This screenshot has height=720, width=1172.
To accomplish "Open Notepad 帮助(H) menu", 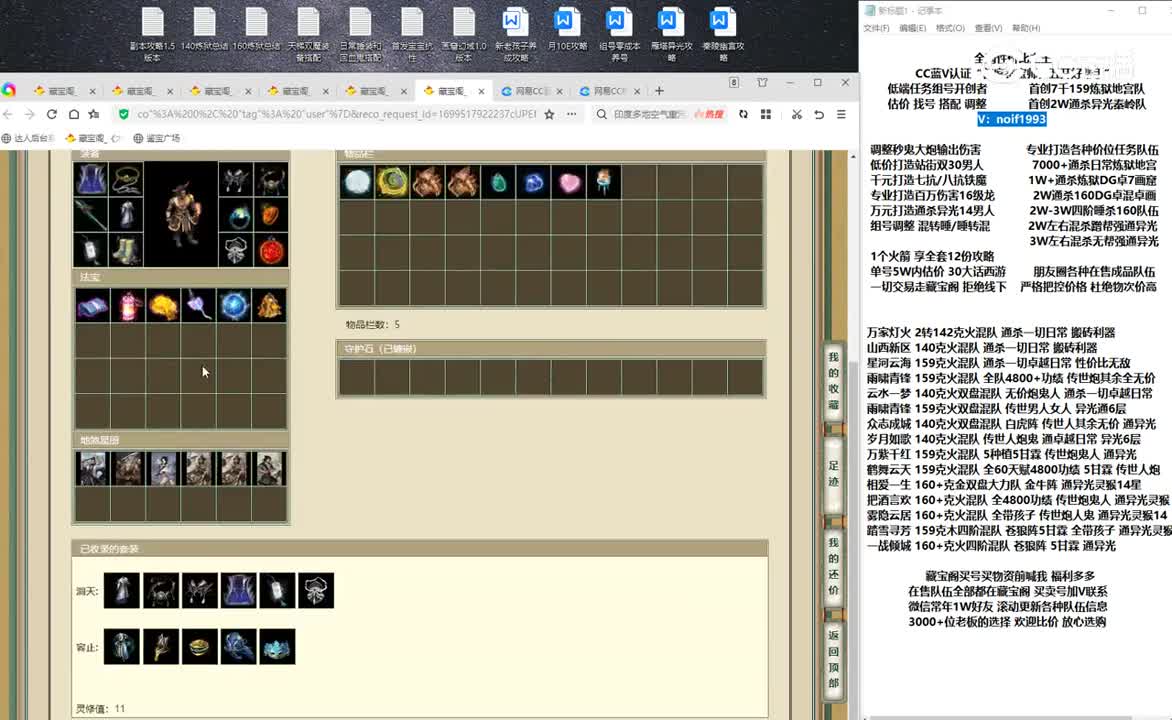I will point(1026,28).
